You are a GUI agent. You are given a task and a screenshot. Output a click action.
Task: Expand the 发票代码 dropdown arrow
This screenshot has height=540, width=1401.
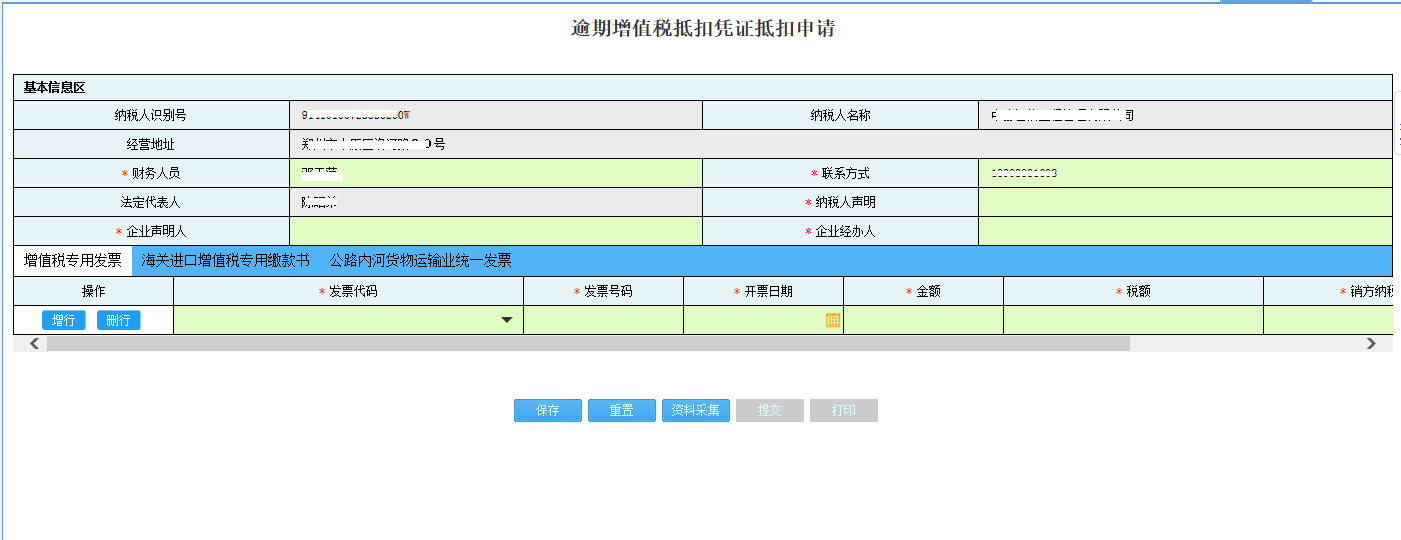pyautogui.click(x=507, y=320)
